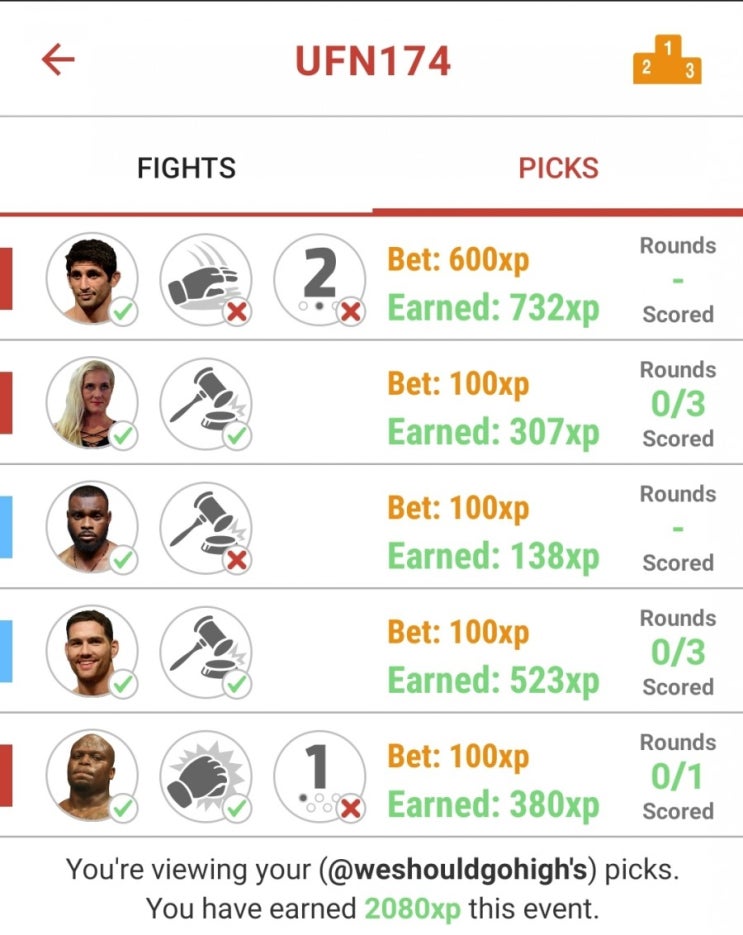Viewport: 743px width, 935px height.
Task: Tap the gavel decision icon for blonde fighter
Action: click(206, 403)
